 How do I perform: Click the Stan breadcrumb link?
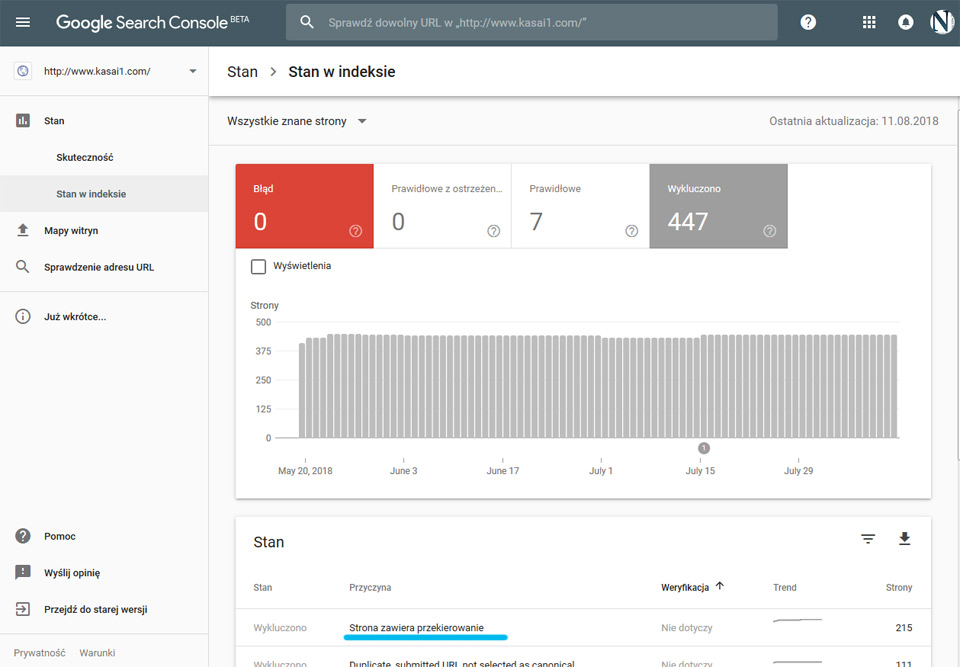(242, 72)
